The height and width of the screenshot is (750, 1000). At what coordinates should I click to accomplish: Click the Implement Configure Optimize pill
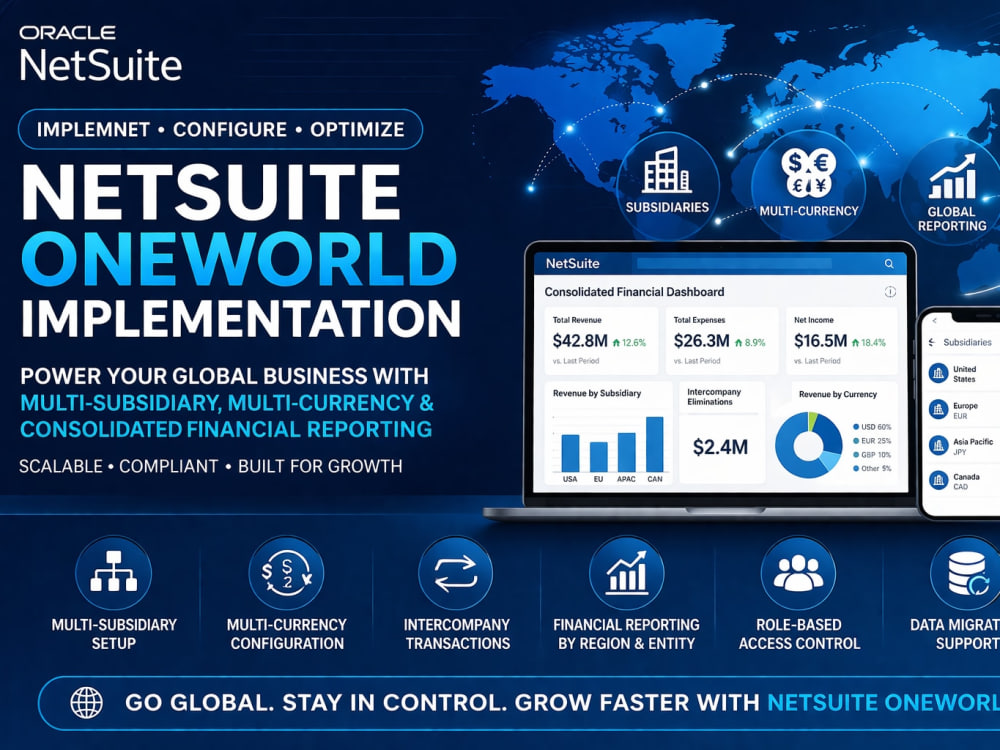pos(221,129)
